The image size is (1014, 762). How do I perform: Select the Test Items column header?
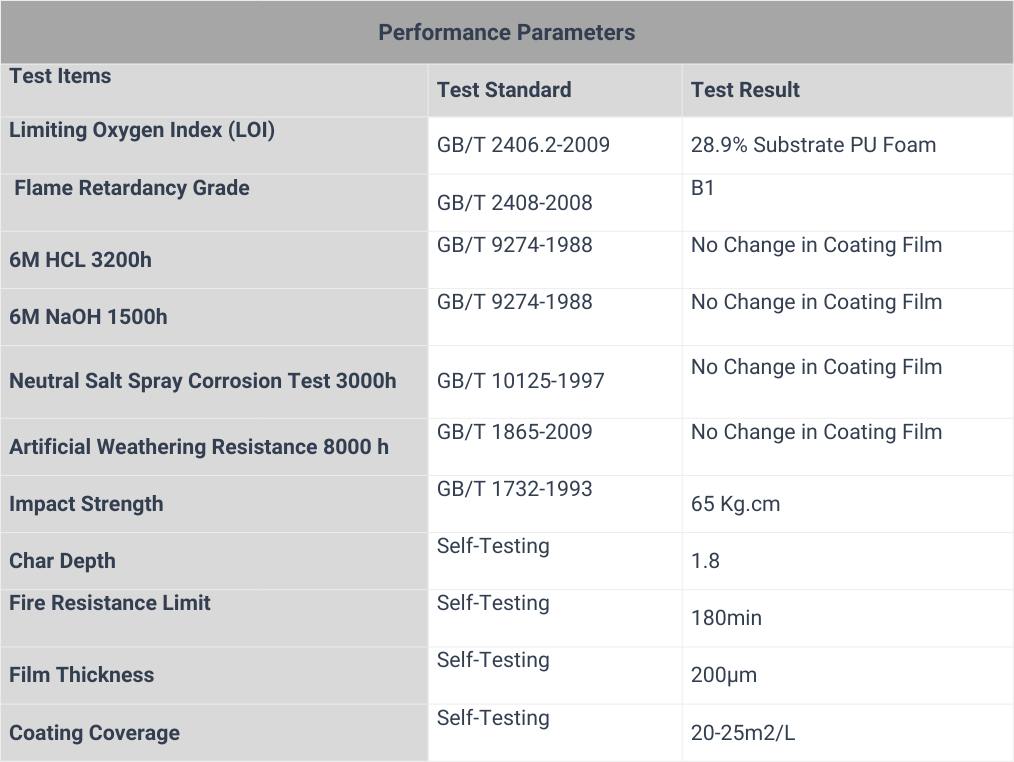(x=60, y=76)
